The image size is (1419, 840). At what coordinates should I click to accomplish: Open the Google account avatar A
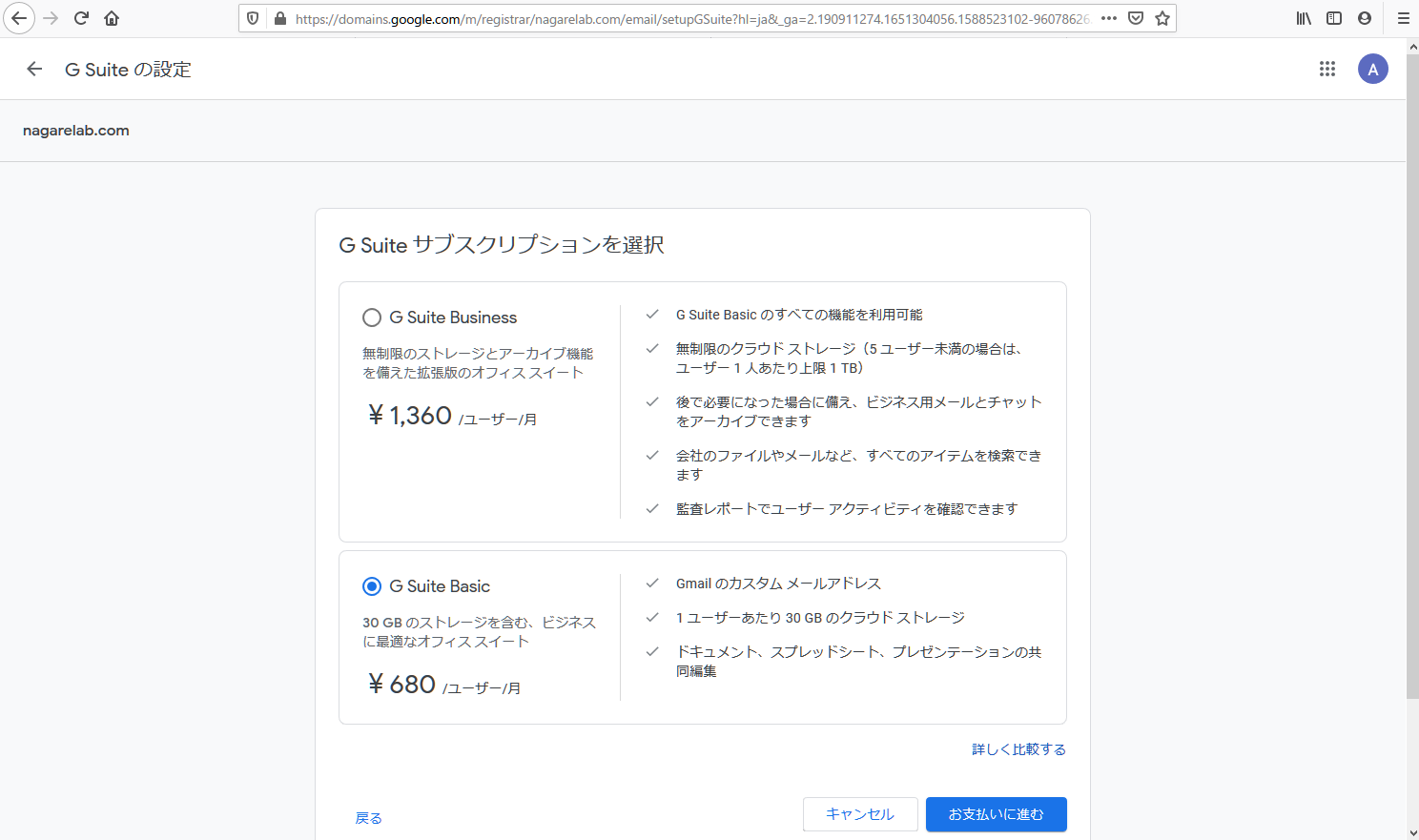click(x=1373, y=69)
